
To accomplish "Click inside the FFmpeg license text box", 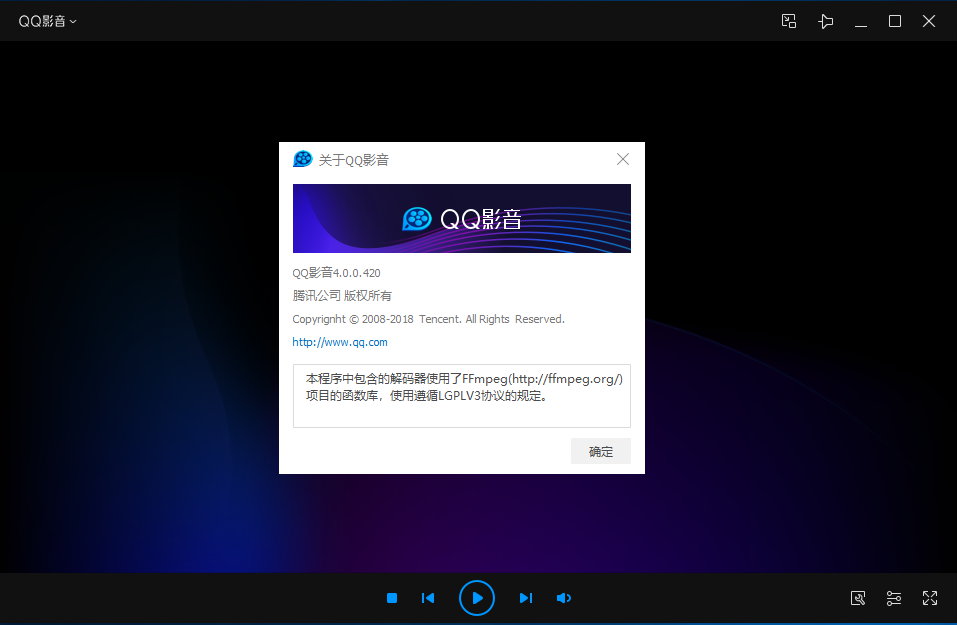I will 461,396.
